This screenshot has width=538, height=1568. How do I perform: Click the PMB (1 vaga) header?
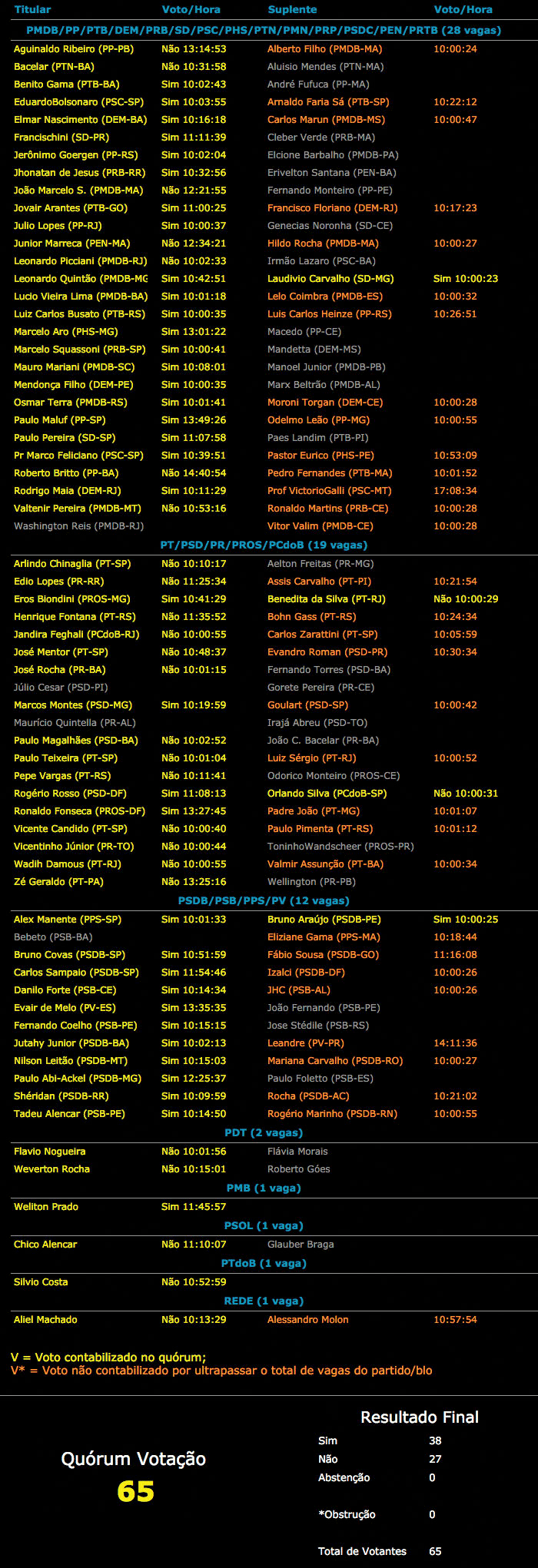click(264, 1188)
